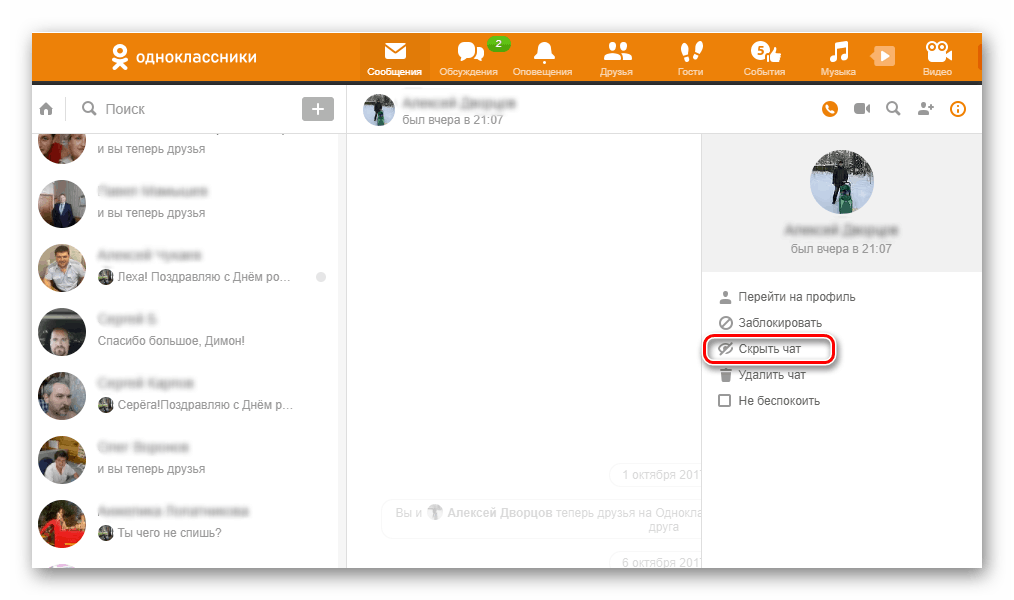
Task: Toggle the chat info panel icon
Action: (x=958, y=109)
